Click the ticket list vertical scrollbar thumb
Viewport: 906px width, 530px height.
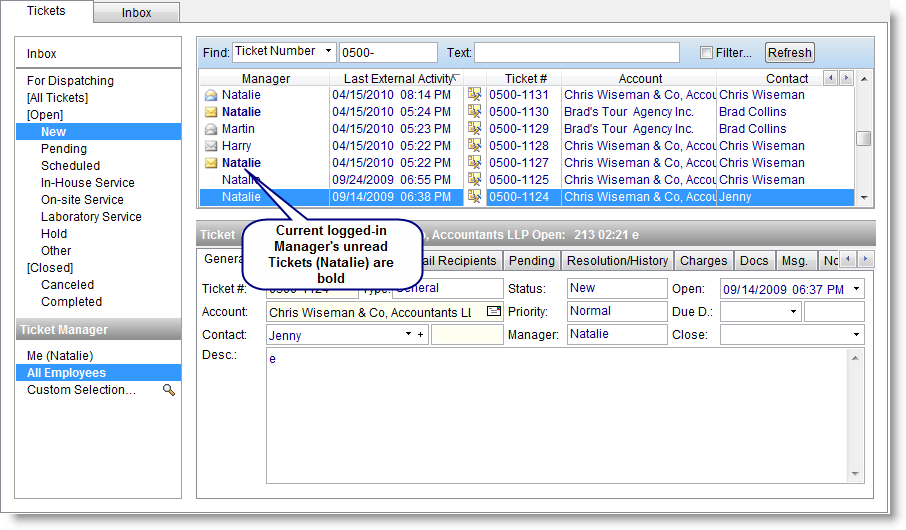coord(864,139)
